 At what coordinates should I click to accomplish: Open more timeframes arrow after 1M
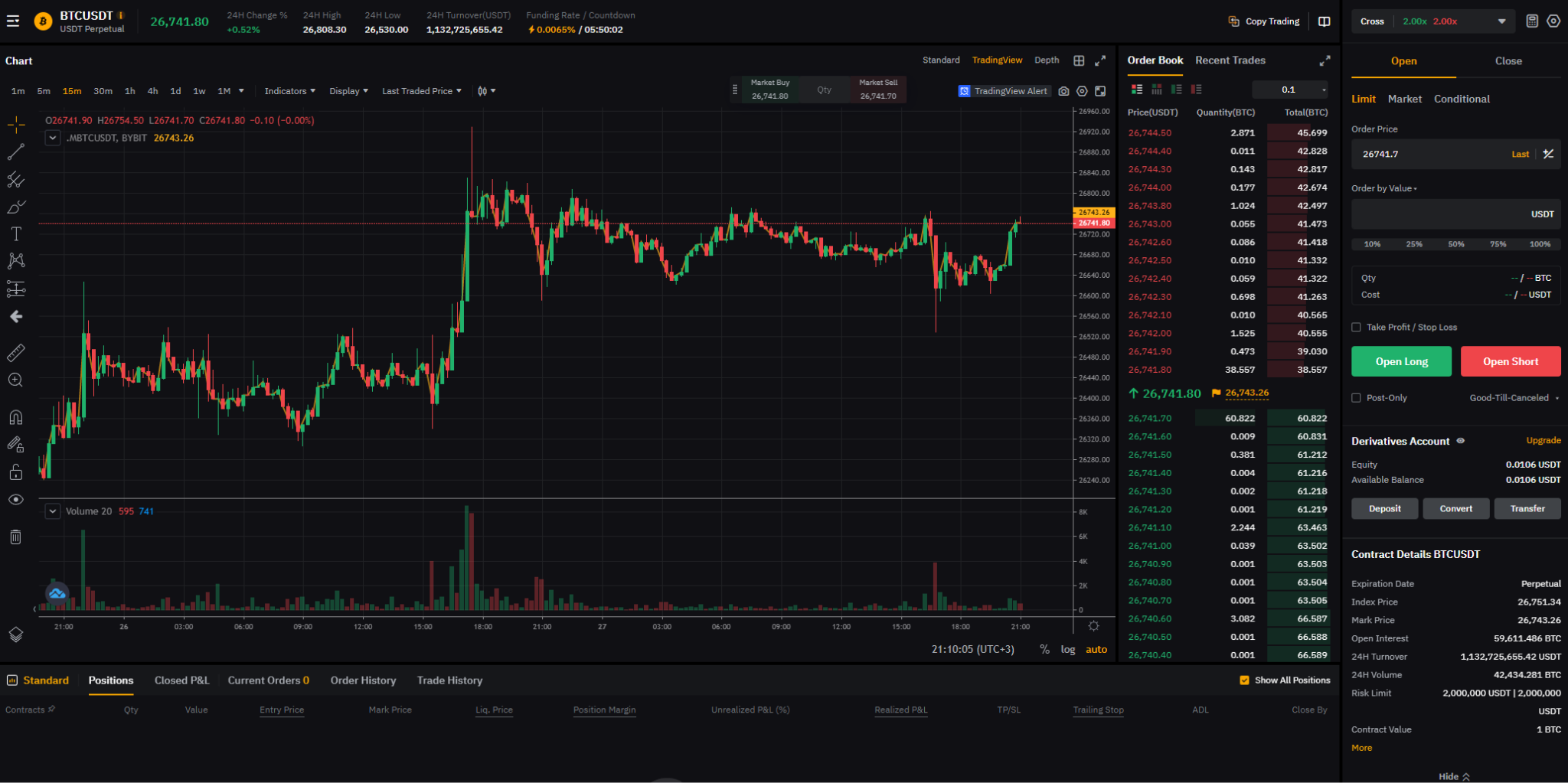[241, 91]
